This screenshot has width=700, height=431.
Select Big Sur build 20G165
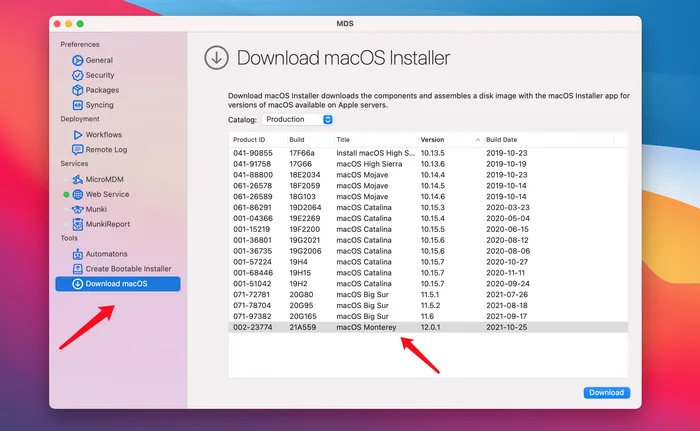coord(303,316)
